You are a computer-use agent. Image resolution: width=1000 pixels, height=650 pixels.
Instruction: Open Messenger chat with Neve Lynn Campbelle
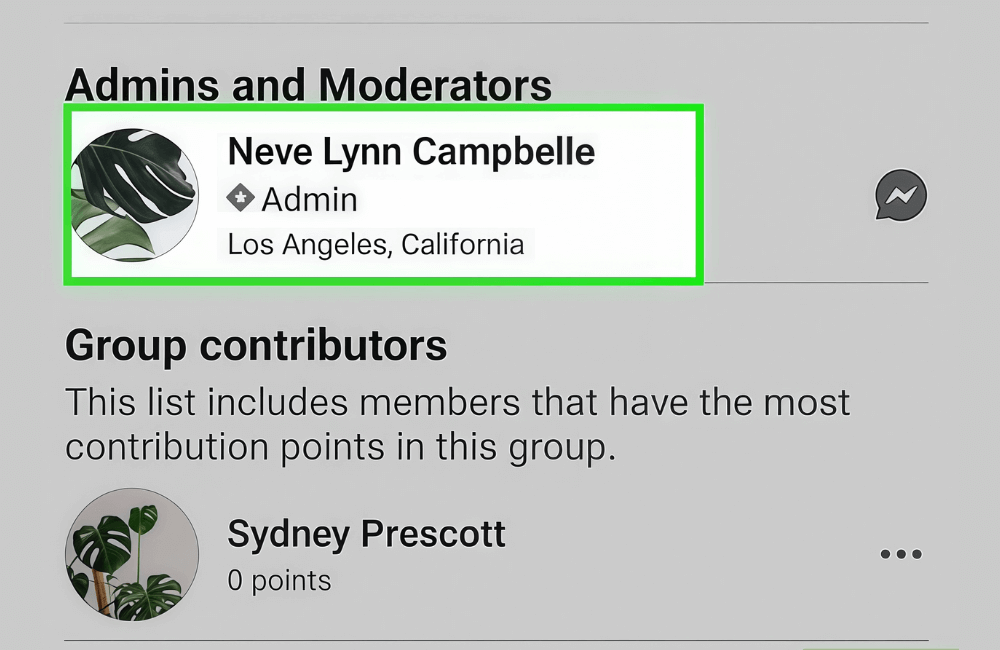click(899, 195)
